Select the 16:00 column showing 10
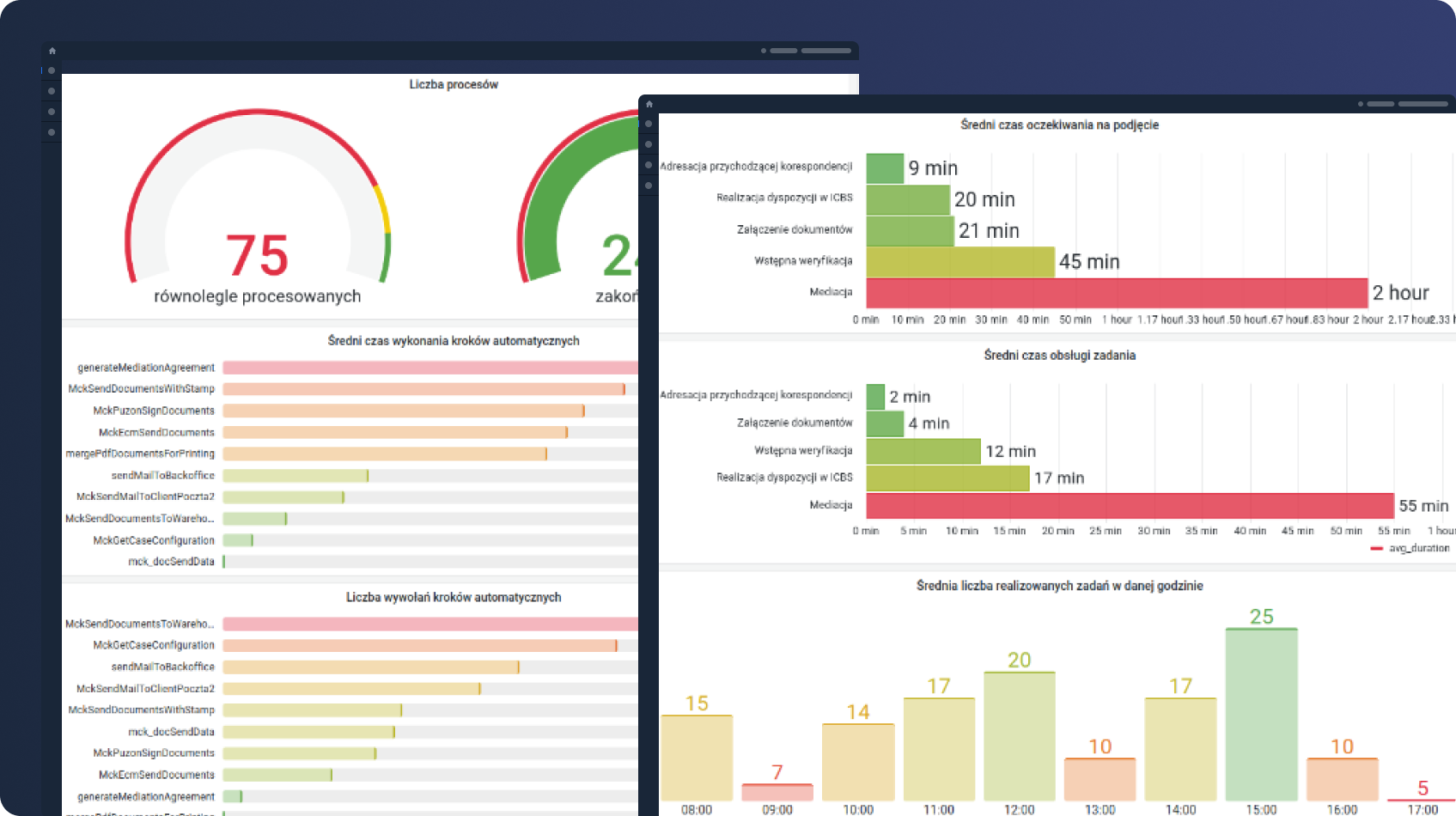1456x816 pixels. [x=1343, y=780]
